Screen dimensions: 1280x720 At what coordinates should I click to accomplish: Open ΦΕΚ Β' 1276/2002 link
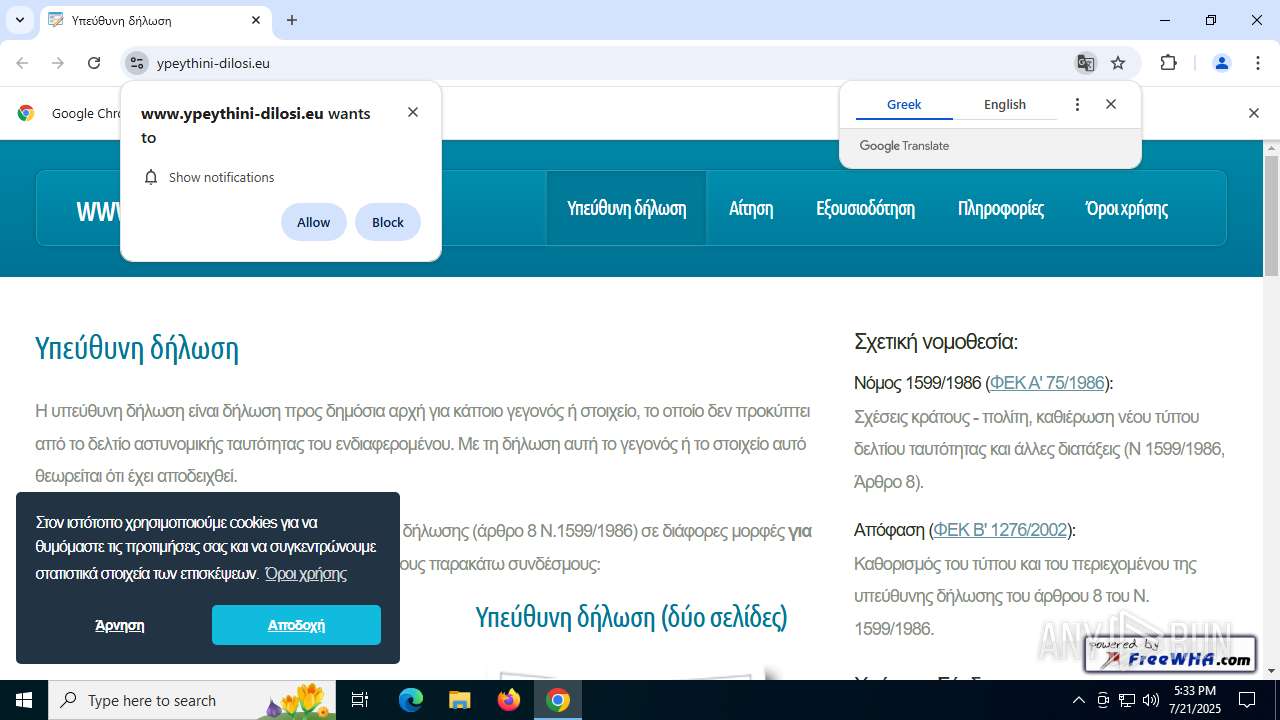tap(1000, 530)
